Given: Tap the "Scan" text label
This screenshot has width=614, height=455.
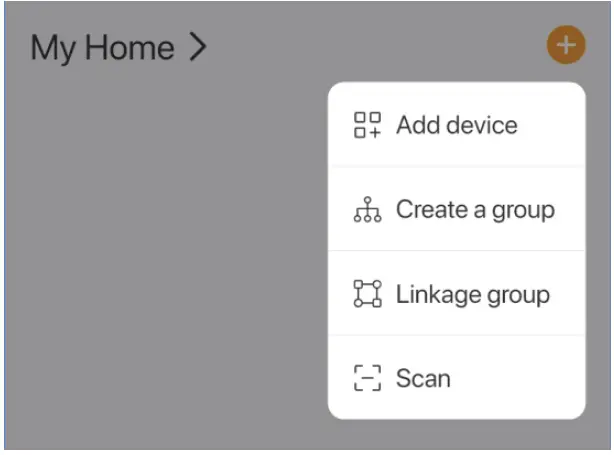Looking at the screenshot, I should click(423, 379).
